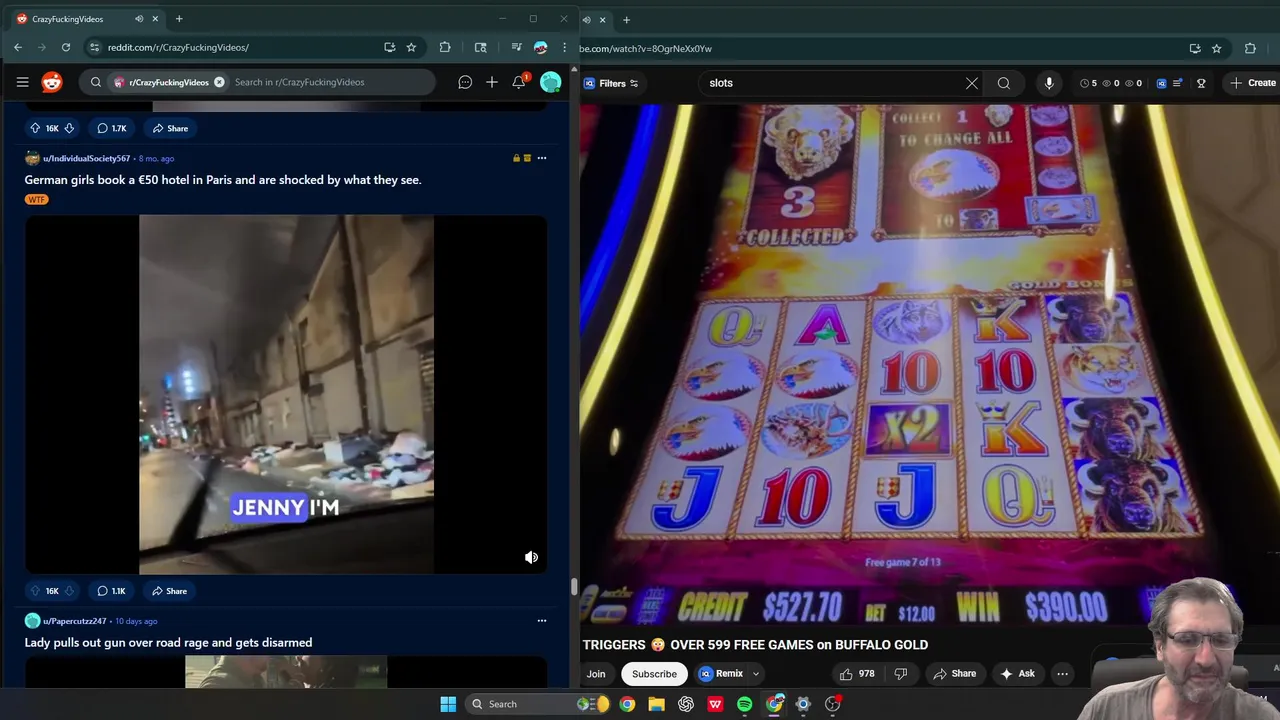Open options menu of the German girls post

pos(542,158)
